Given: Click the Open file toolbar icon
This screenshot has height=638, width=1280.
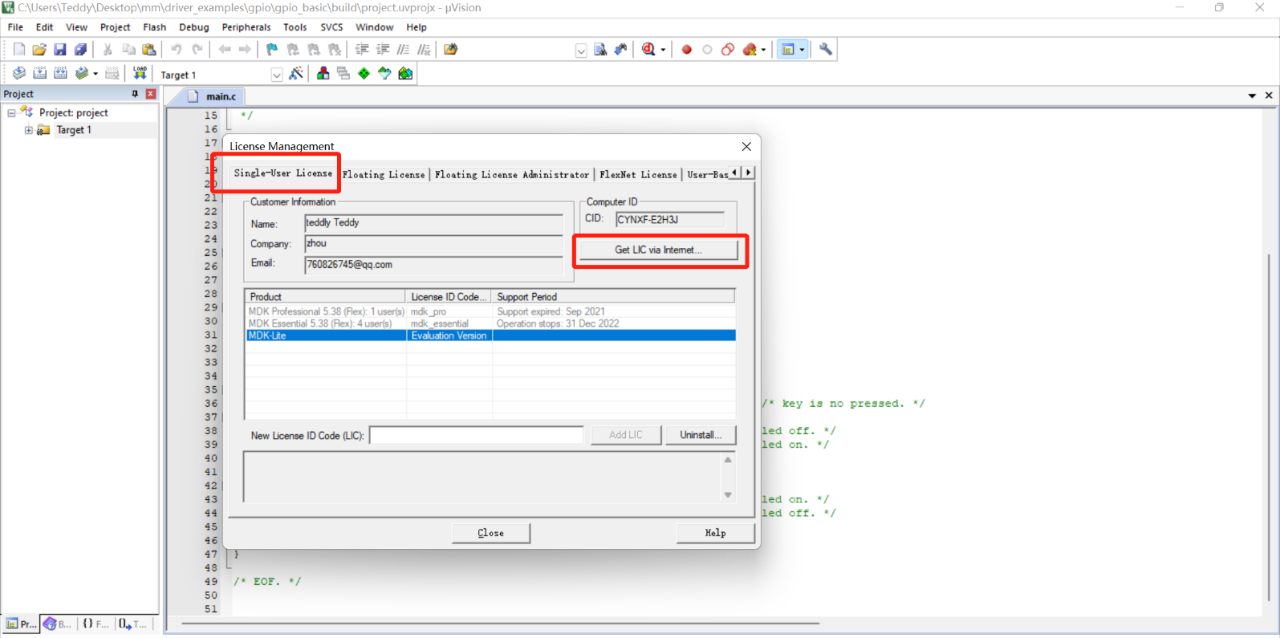Looking at the screenshot, I should pos(40,49).
